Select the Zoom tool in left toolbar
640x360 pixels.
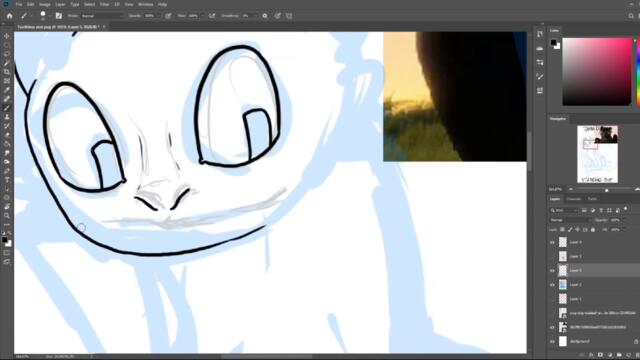point(7,216)
